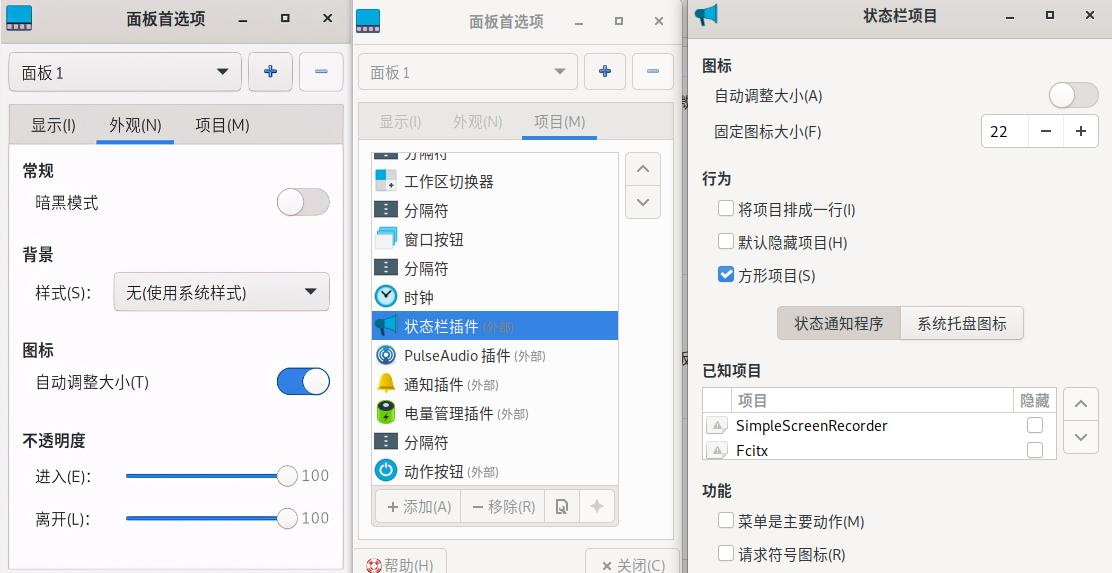Move known item up in 状态栏项目

pyautogui.click(x=1081, y=404)
